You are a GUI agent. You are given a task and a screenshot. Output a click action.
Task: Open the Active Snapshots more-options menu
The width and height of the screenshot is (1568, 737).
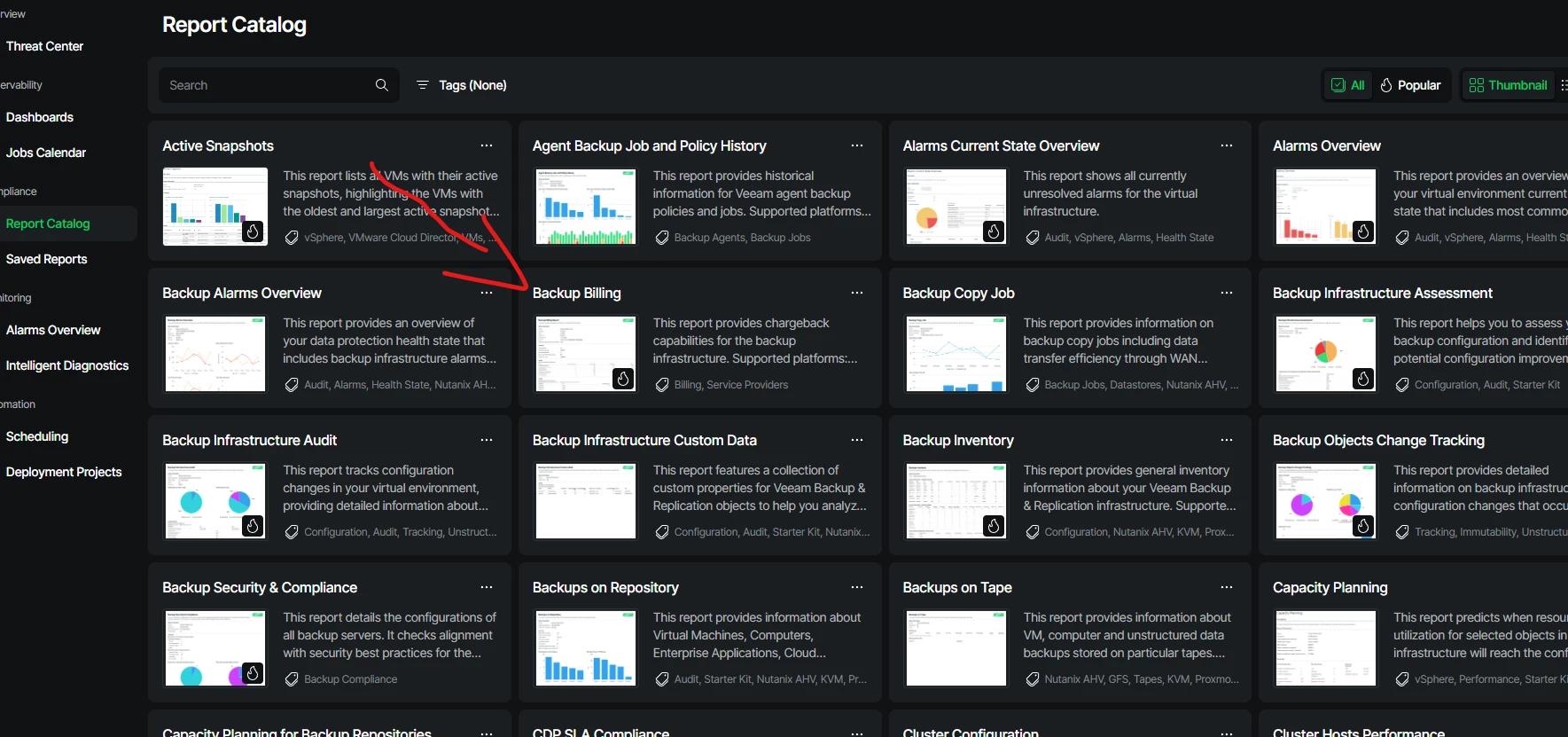[x=487, y=145]
